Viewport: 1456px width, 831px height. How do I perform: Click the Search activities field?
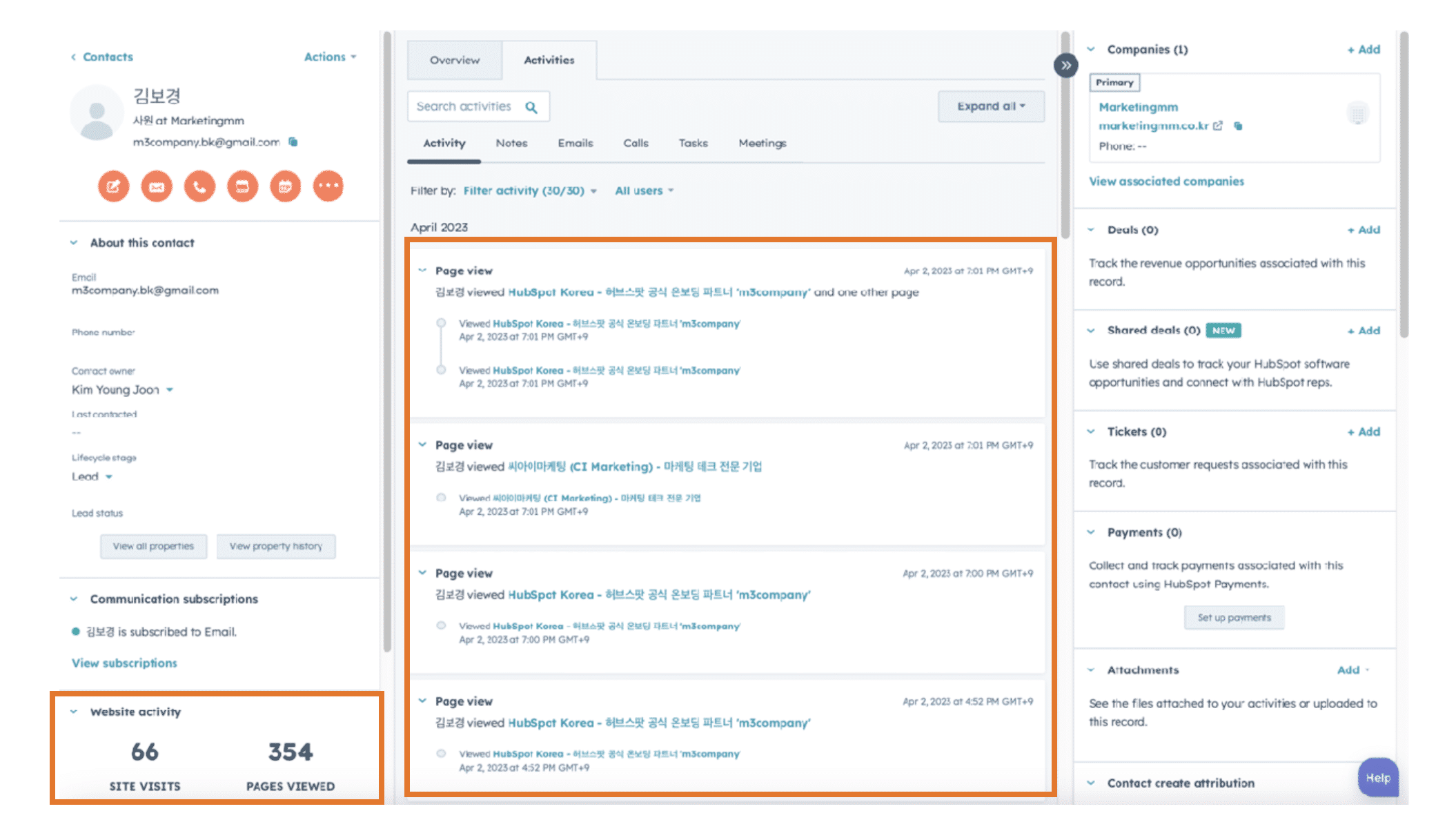[x=478, y=106]
